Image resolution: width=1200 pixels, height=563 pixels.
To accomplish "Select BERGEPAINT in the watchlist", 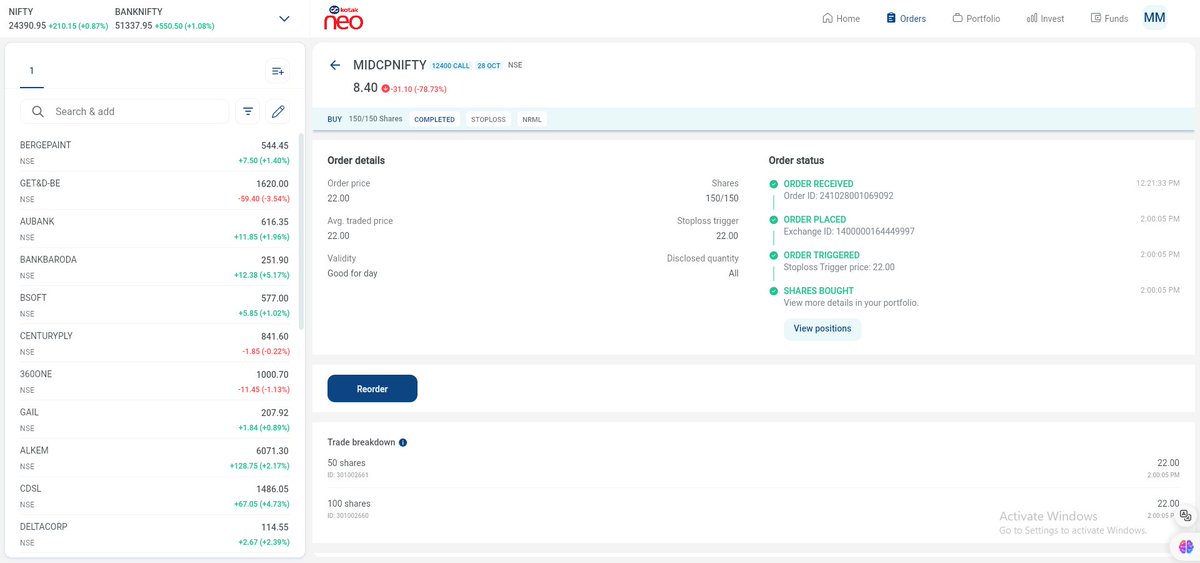I will [x=154, y=153].
